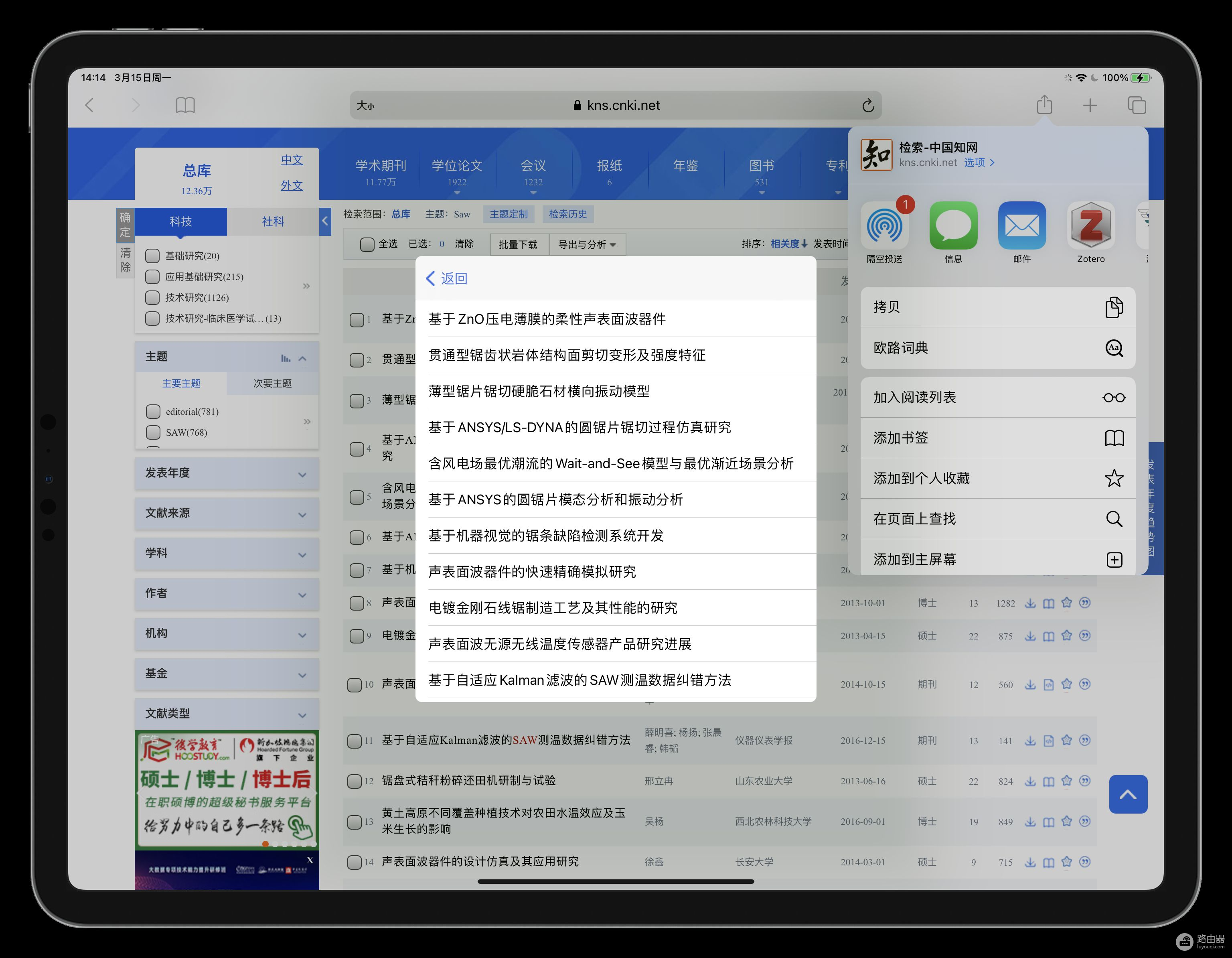Click 主题定制 button
Viewport: 1232px width, 958px height.
[x=509, y=214]
